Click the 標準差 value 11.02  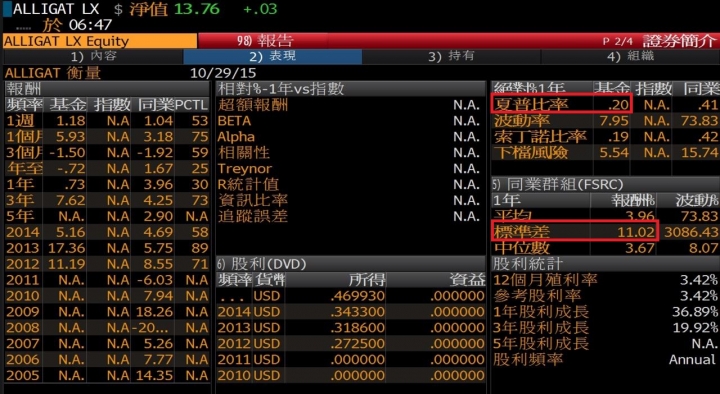636,232
